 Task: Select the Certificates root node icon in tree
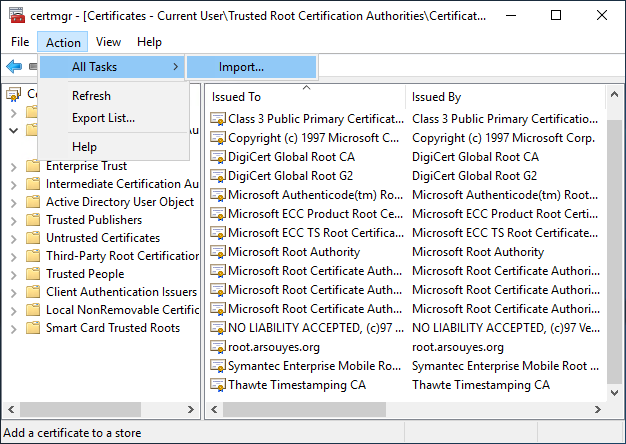pos(13,94)
